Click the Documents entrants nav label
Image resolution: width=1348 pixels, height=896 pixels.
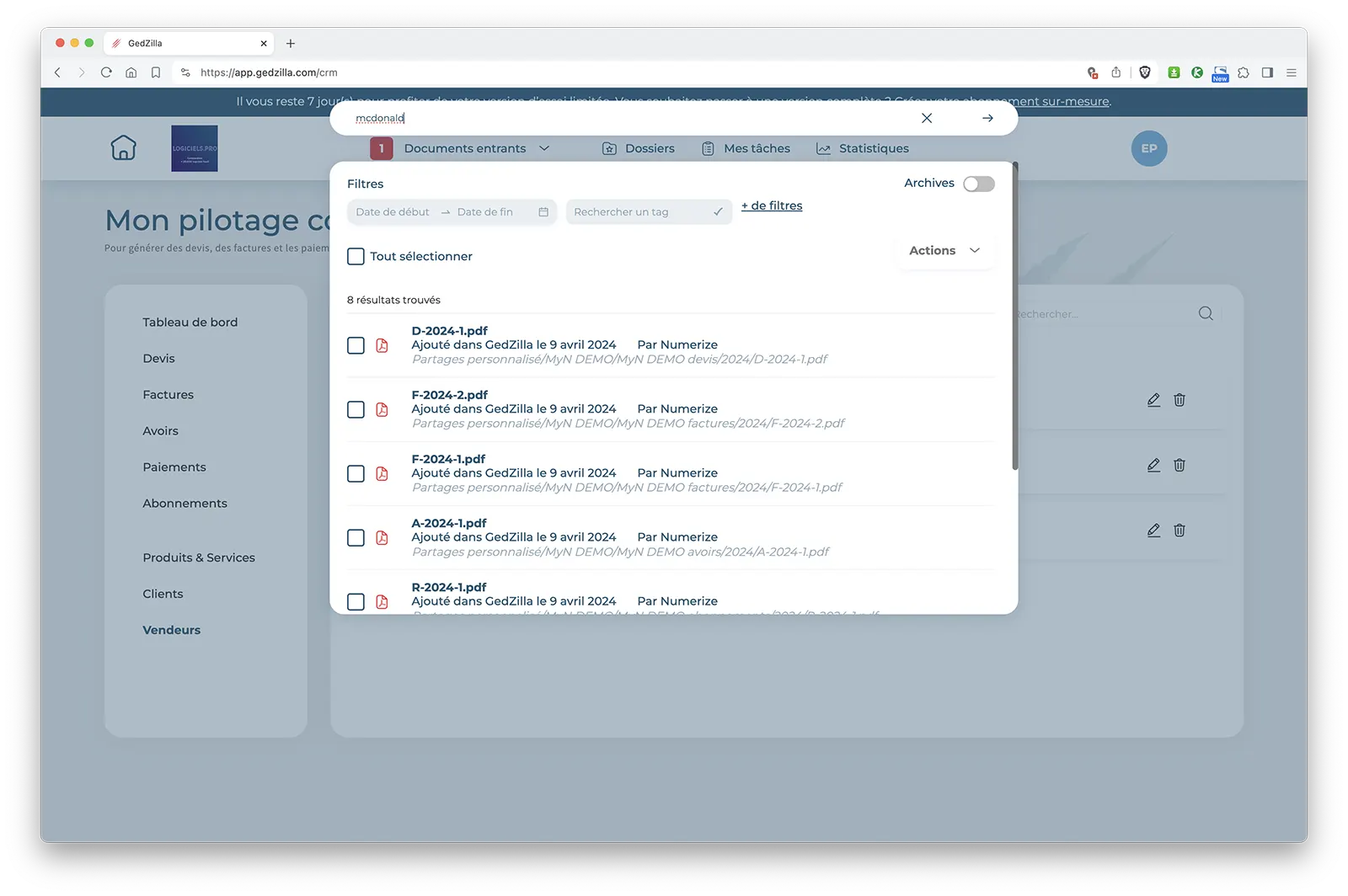[465, 148]
